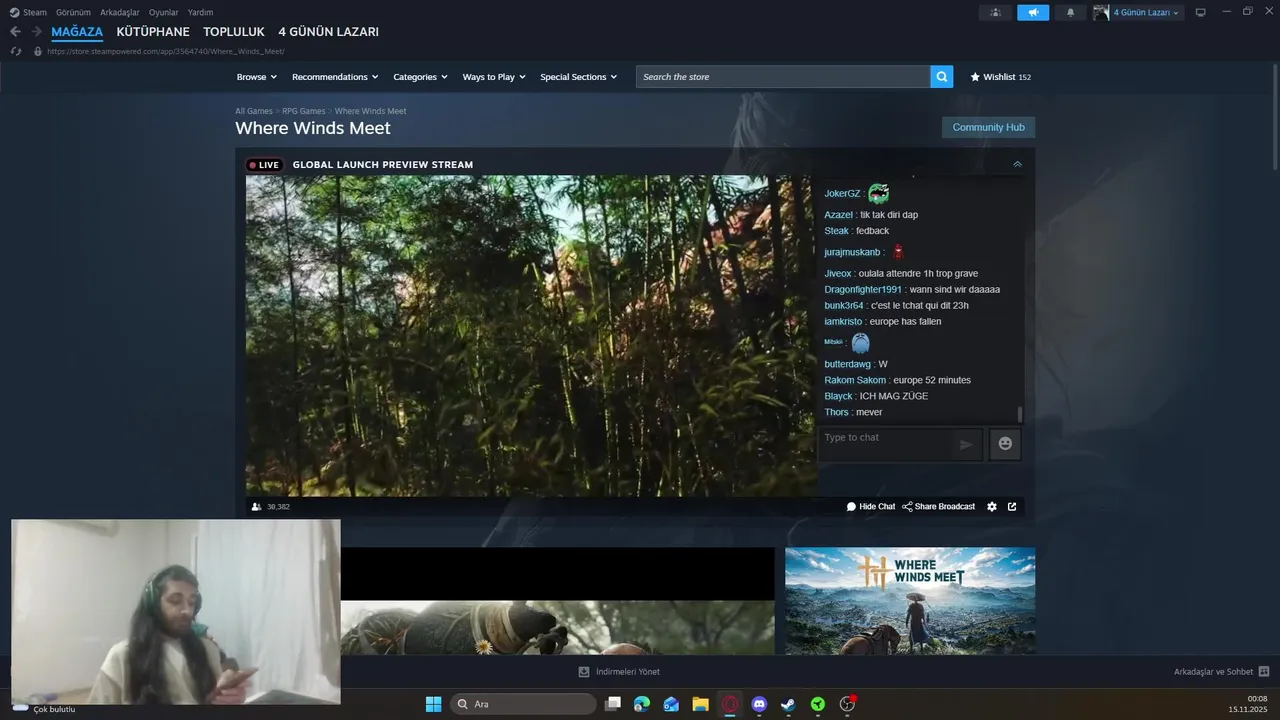Launch Microsoft Edge from taskbar
Image resolution: width=1280 pixels, height=720 pixels.
pyautogui.click(x=642, y=704)
